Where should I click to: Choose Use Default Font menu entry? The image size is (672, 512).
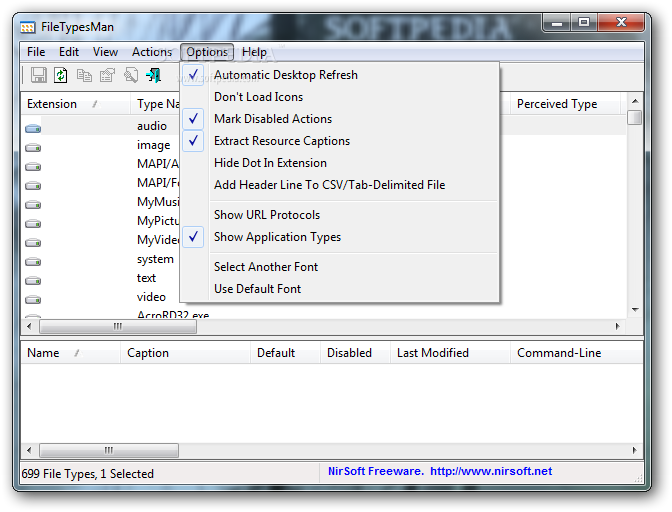340,289
